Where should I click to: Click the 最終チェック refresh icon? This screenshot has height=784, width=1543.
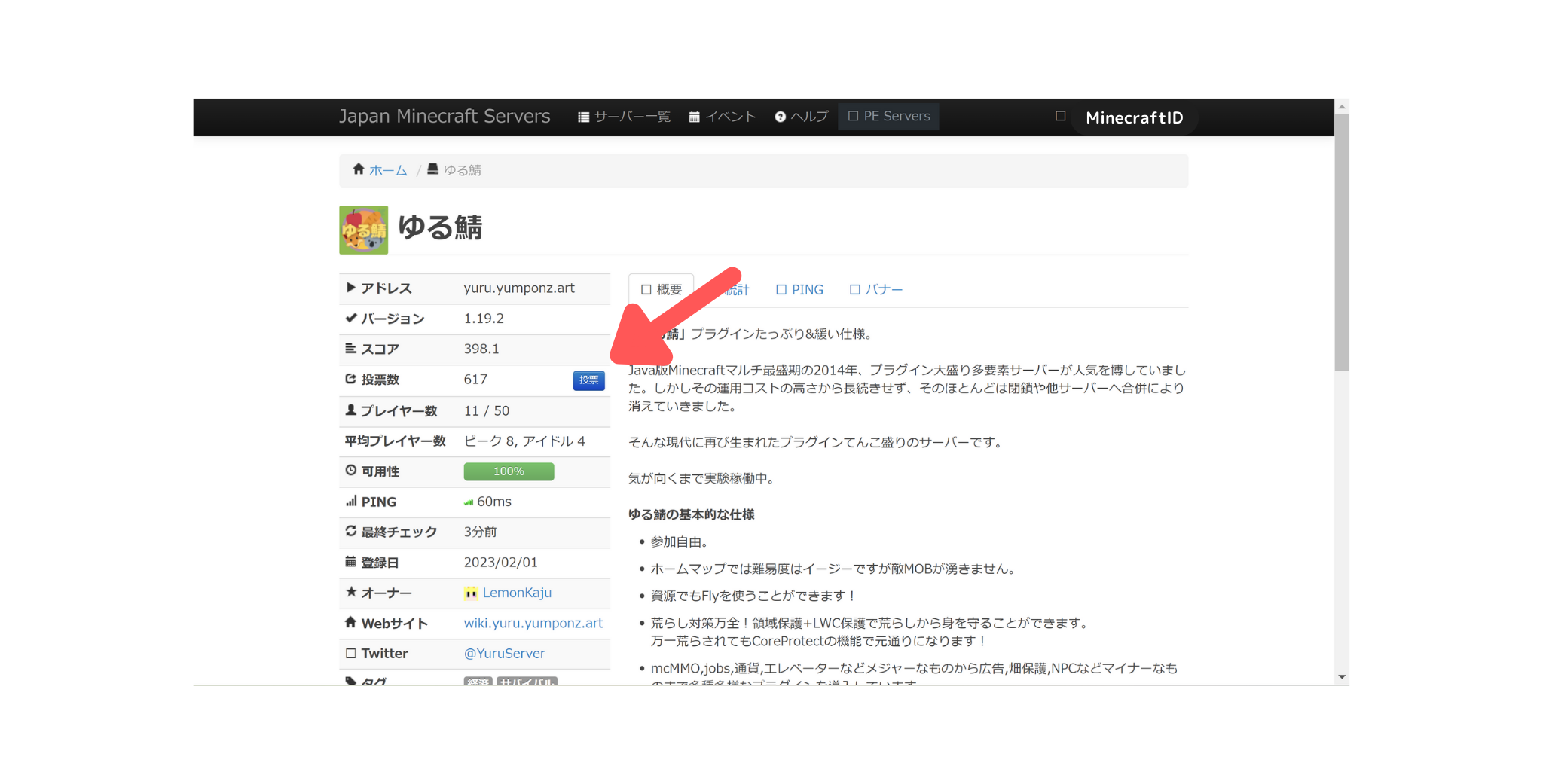point(350,531)
